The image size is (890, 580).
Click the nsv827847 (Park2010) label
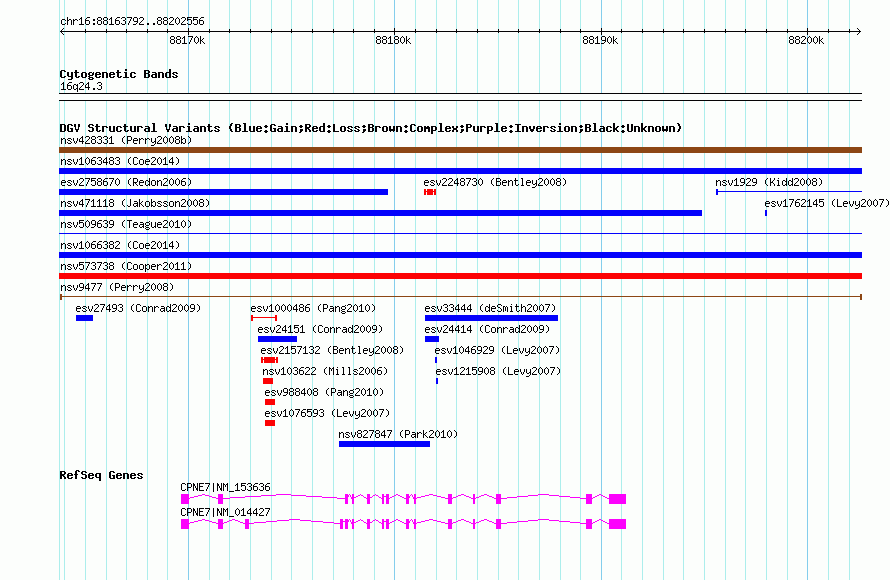coord(398,434)
